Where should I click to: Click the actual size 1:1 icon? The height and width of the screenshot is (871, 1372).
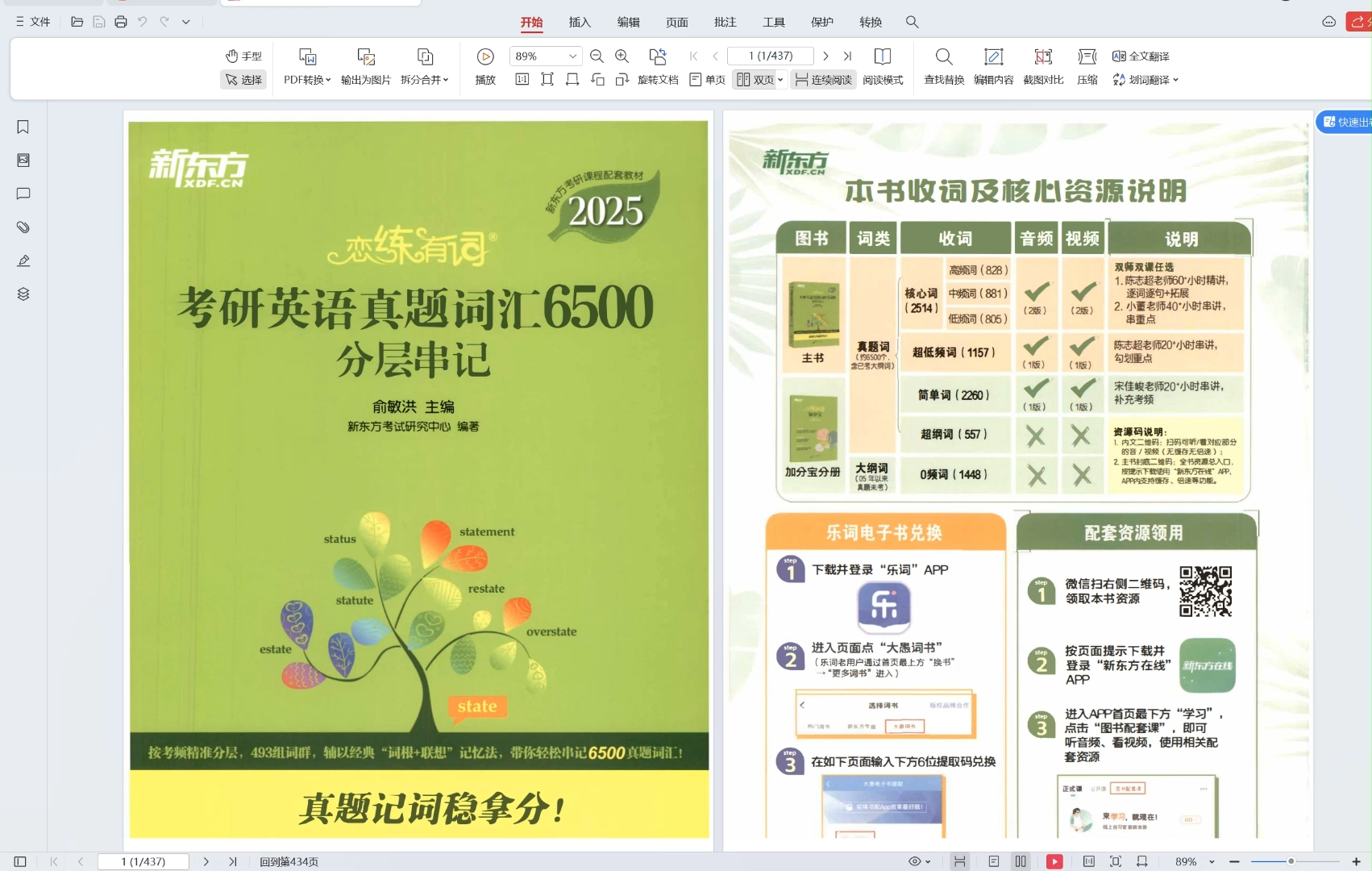tap(522, 79)
